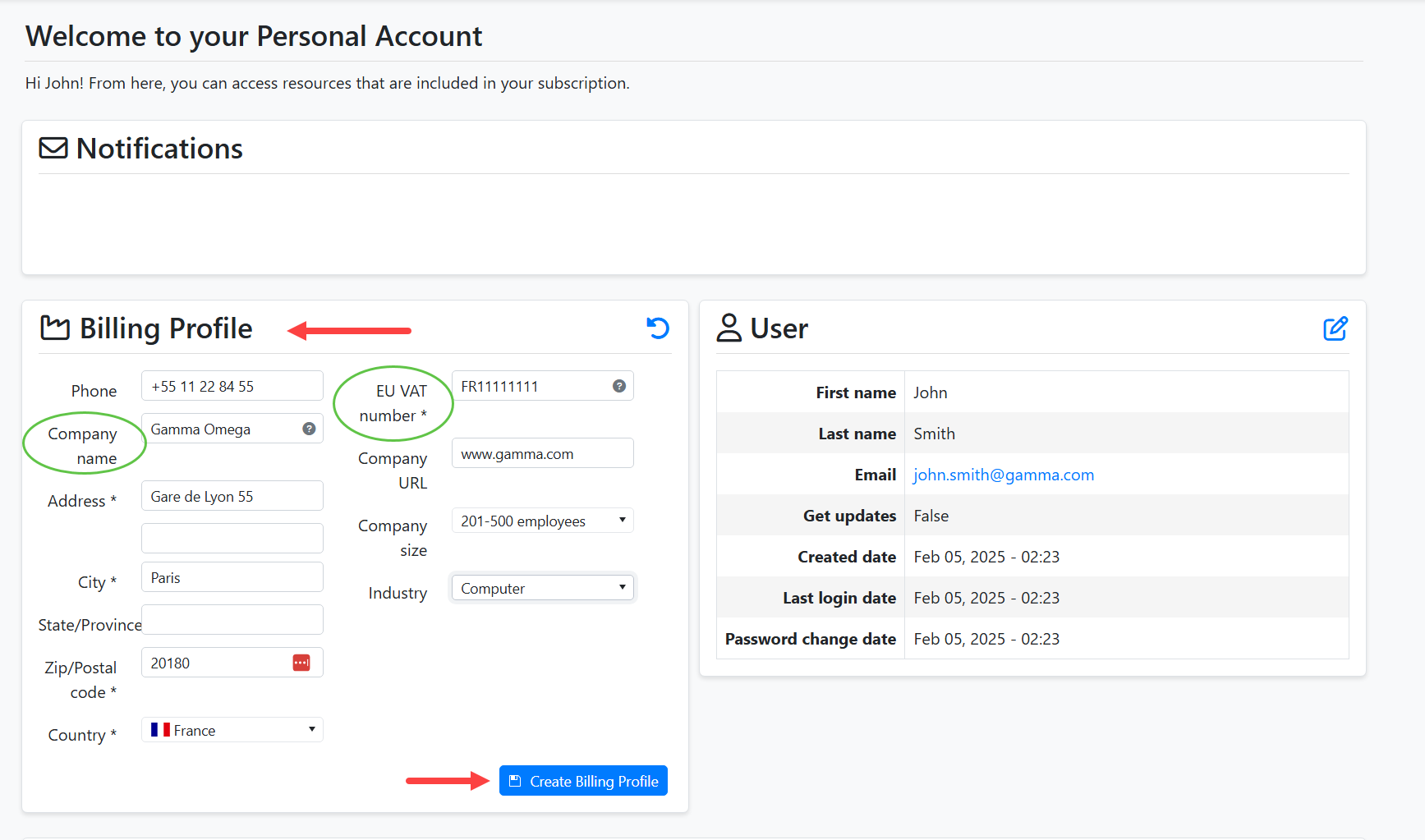Click the Created date value
Screen dimensions: 1425x840
[986, 557]
